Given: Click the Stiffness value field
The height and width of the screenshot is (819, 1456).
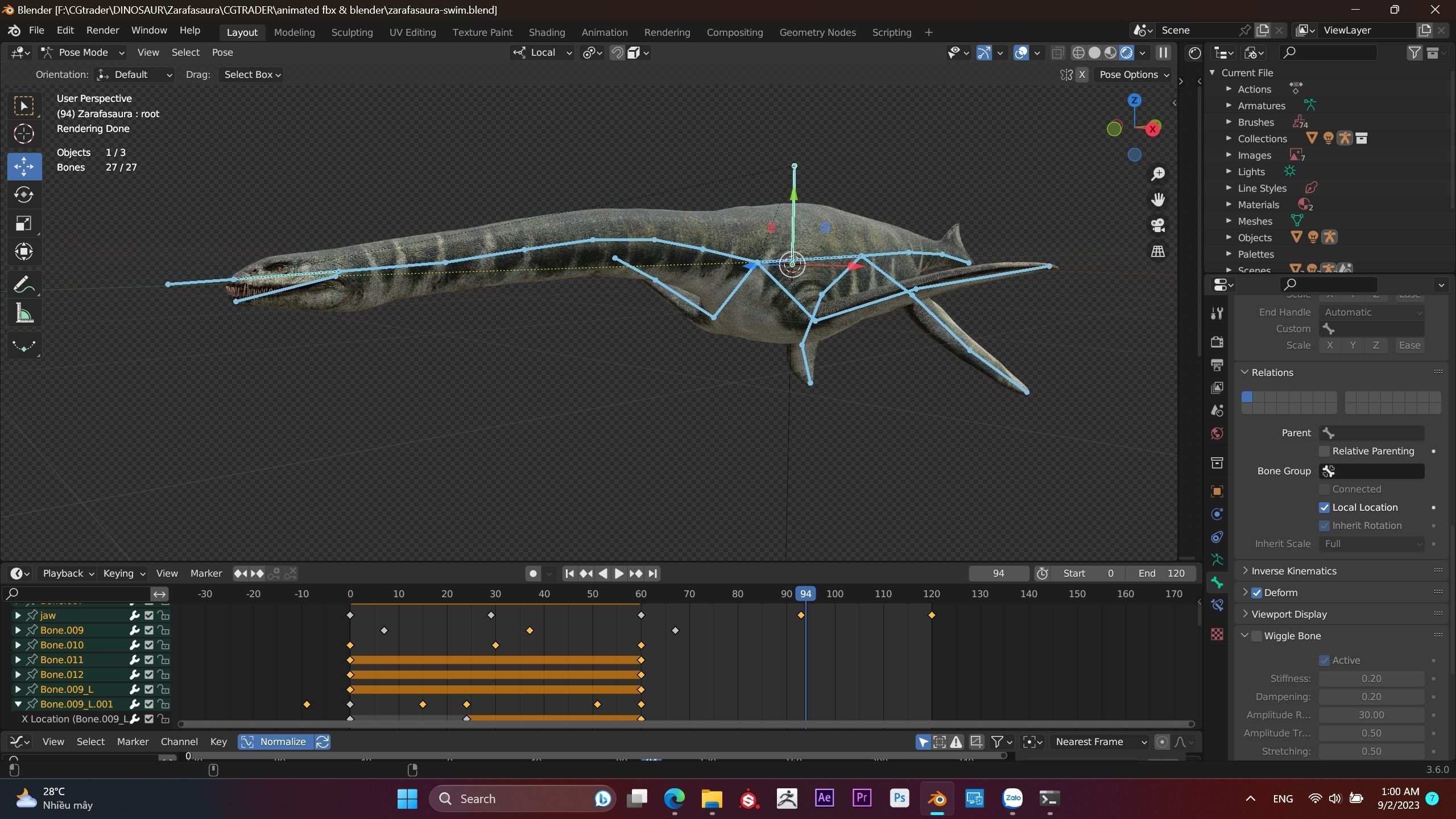Looking at the screenshot, I should click(1371, 679).
